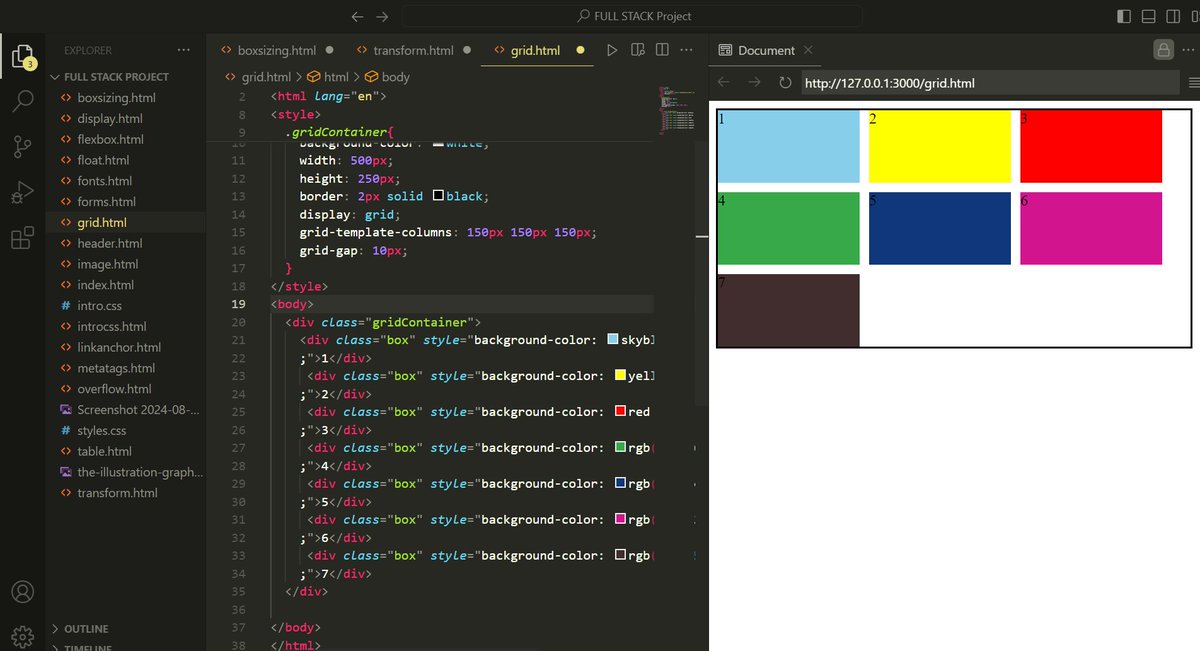The height and width of the screenshot is (651, 1200).
Task: Open the Extensions view icon
Action: point(22,238)
